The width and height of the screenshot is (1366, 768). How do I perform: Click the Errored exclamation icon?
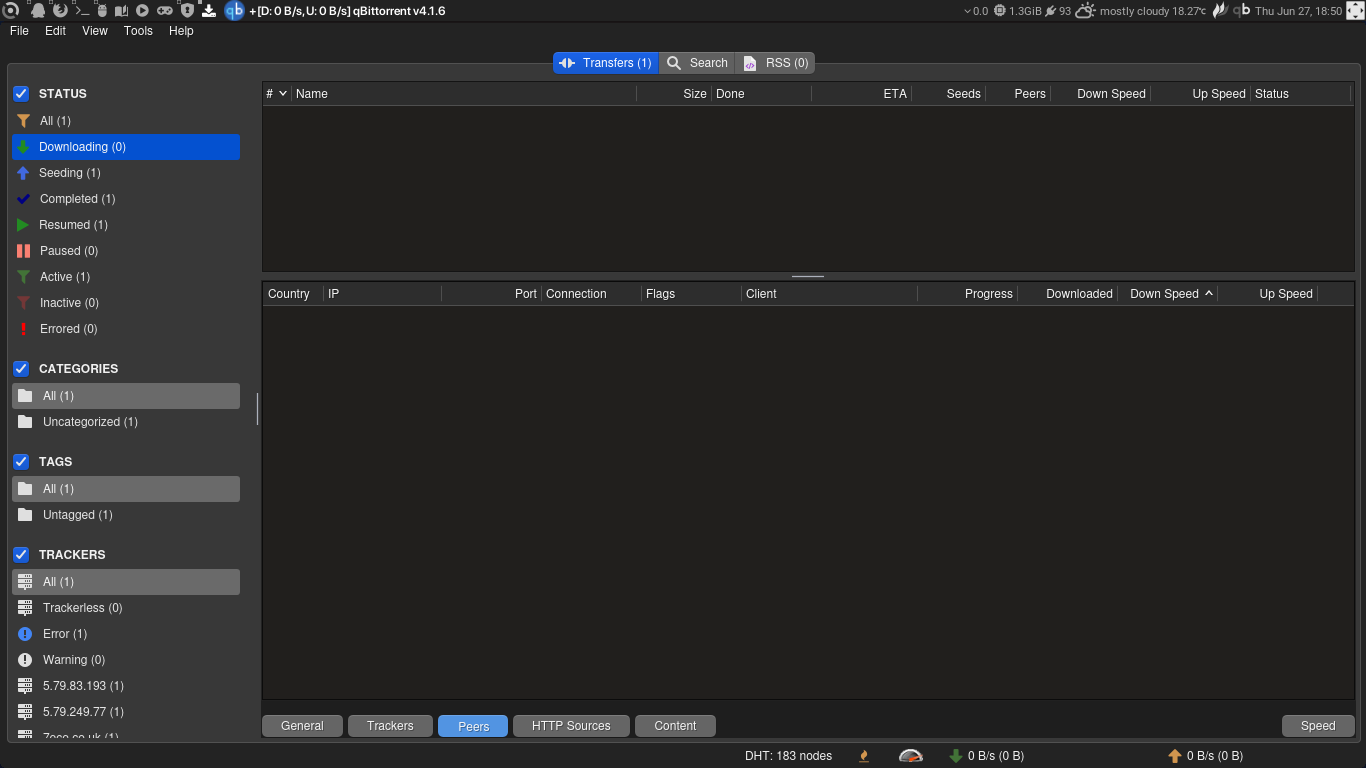(24, 329)
